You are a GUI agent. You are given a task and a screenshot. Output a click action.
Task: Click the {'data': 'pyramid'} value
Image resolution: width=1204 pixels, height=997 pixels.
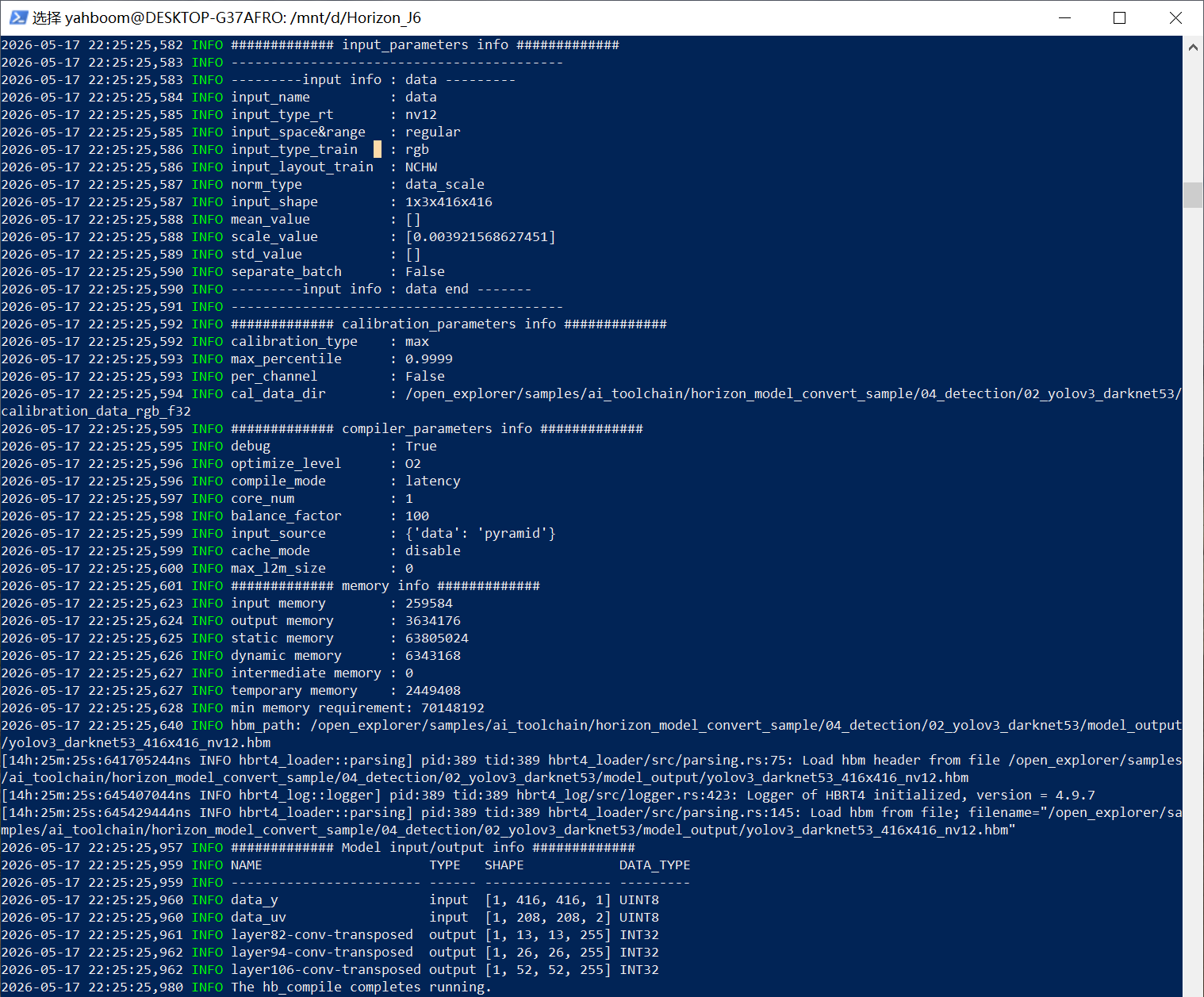point(481,533)
